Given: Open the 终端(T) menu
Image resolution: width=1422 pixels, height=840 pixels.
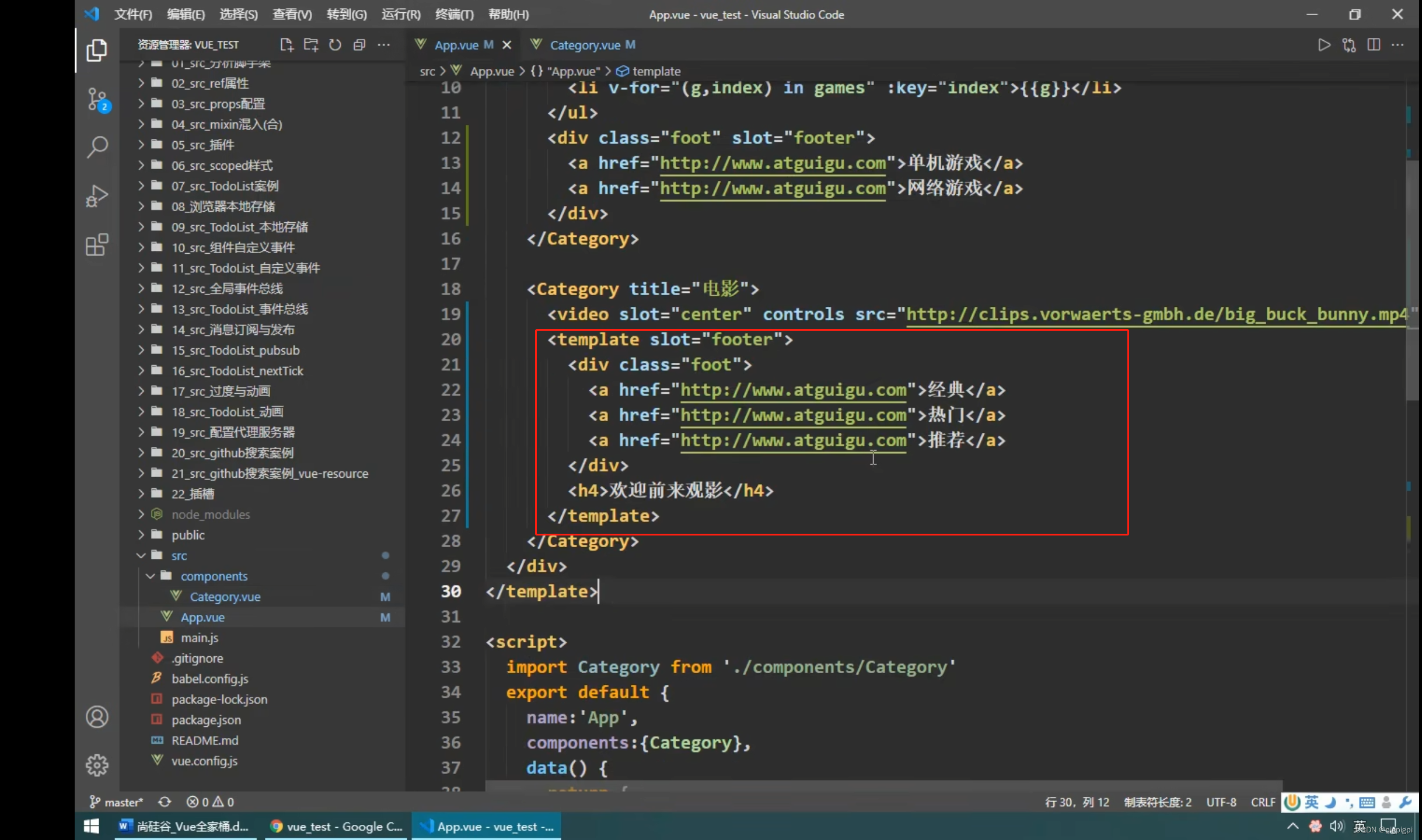Looking at the screenshot, I should click(455, 15).
